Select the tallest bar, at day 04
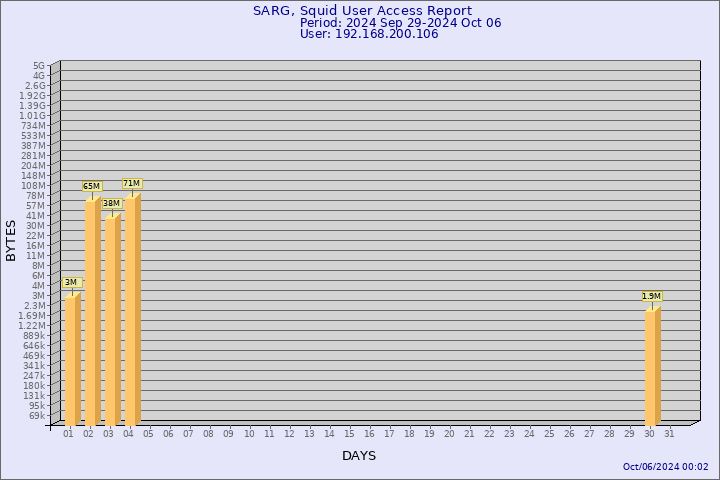 pos(132,311)
